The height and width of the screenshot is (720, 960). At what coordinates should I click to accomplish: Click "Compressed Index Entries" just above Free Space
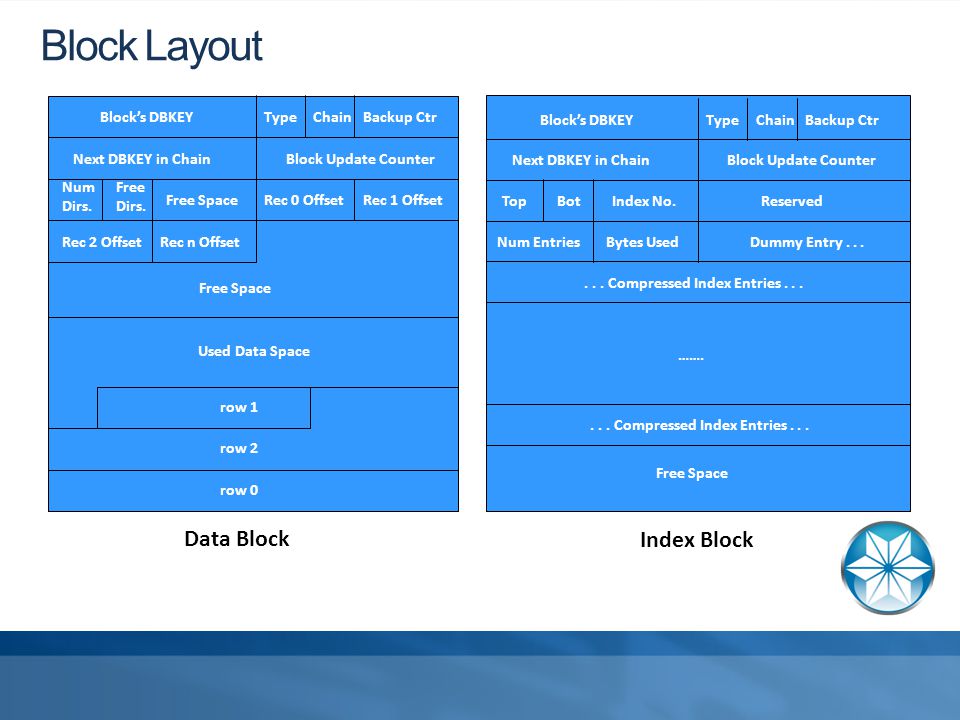(x=699, y=425)
